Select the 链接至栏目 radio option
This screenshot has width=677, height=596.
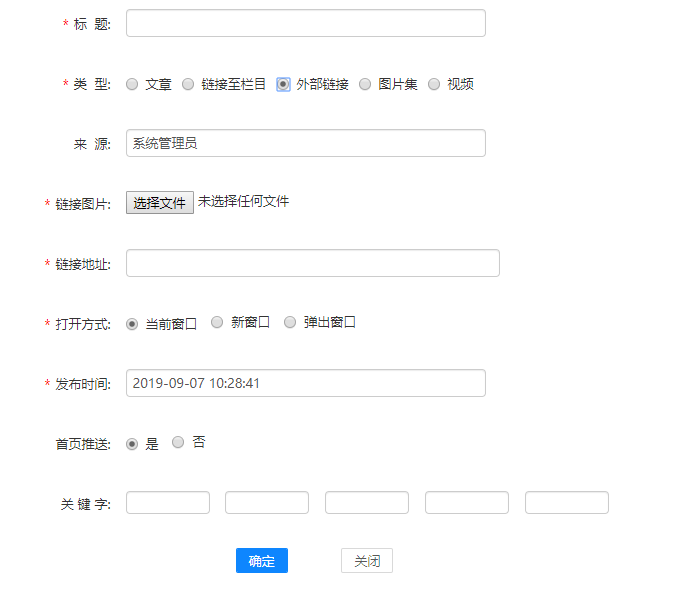(x=188, y=85)
